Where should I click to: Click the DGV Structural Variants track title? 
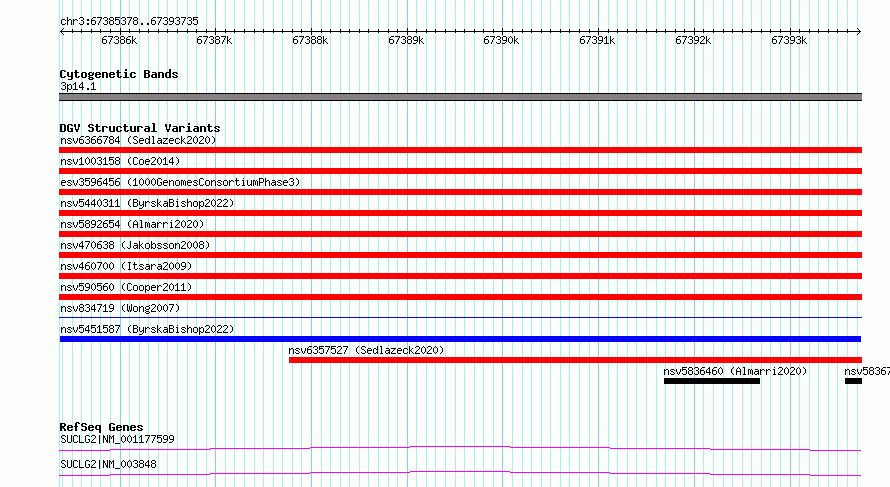[140, 128]
